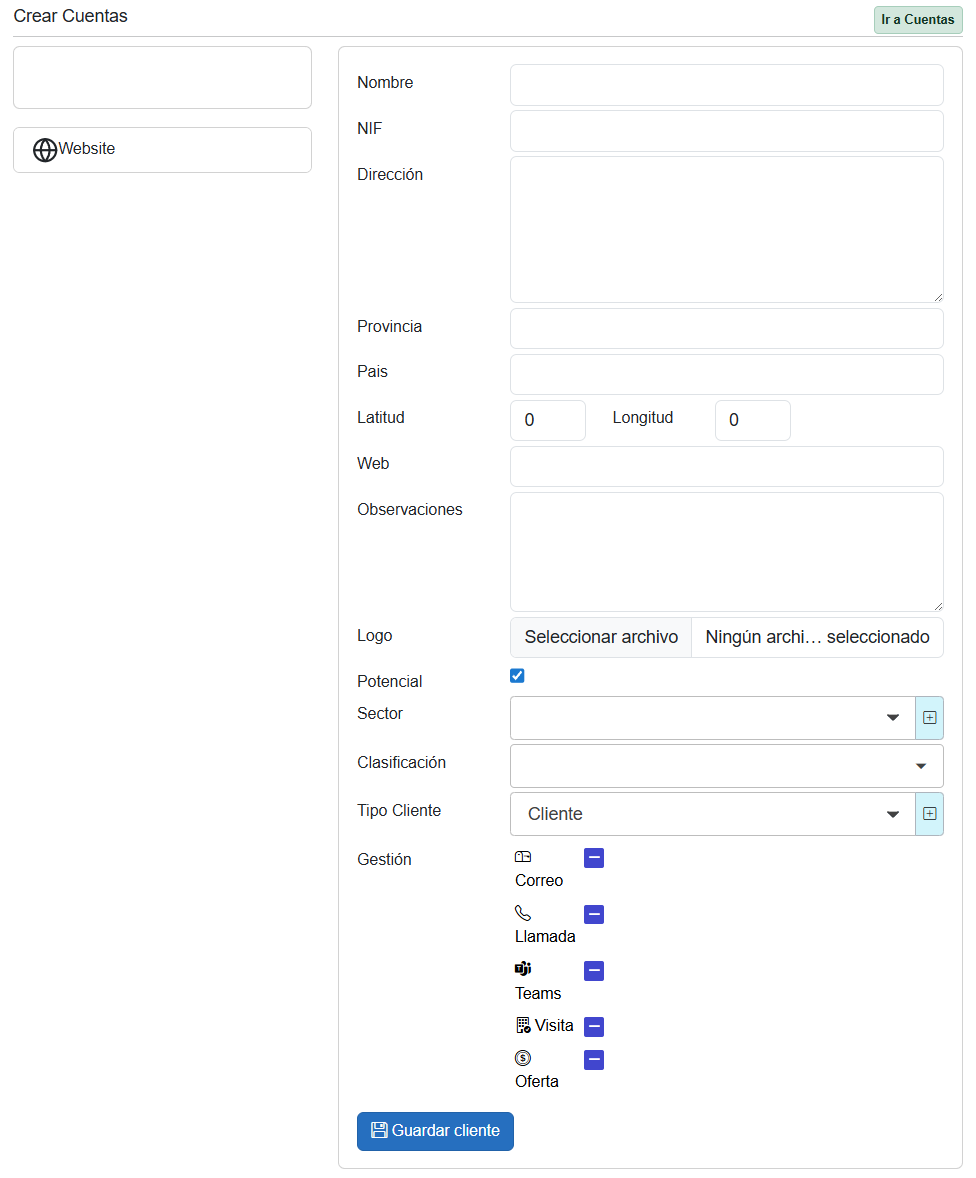Screen dimensions: 976x1178
Task: Click the Teams icon under Gestión
Action: (523, 969)
